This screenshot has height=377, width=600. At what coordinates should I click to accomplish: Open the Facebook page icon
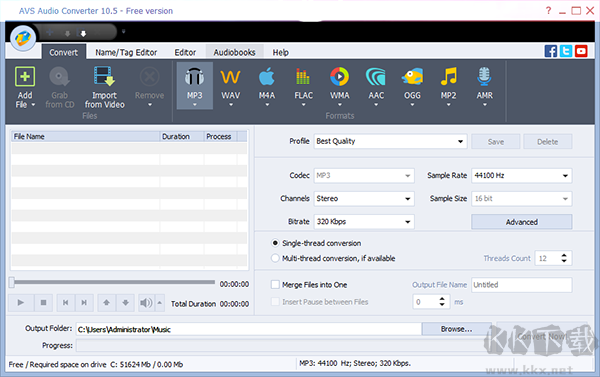[551, 51]
